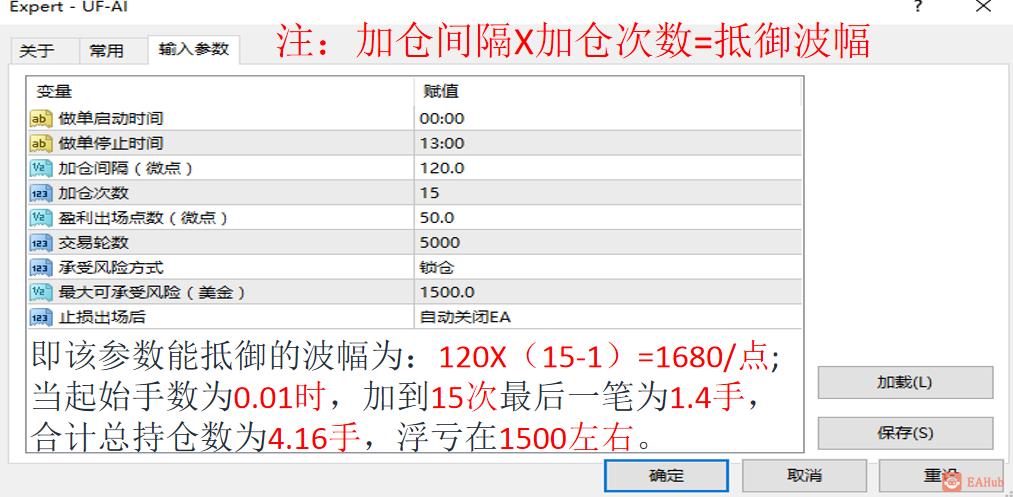Edit the 加仓间隔 value 120.0
Viewport: 1013px width, 497px height.
point(607,168)
